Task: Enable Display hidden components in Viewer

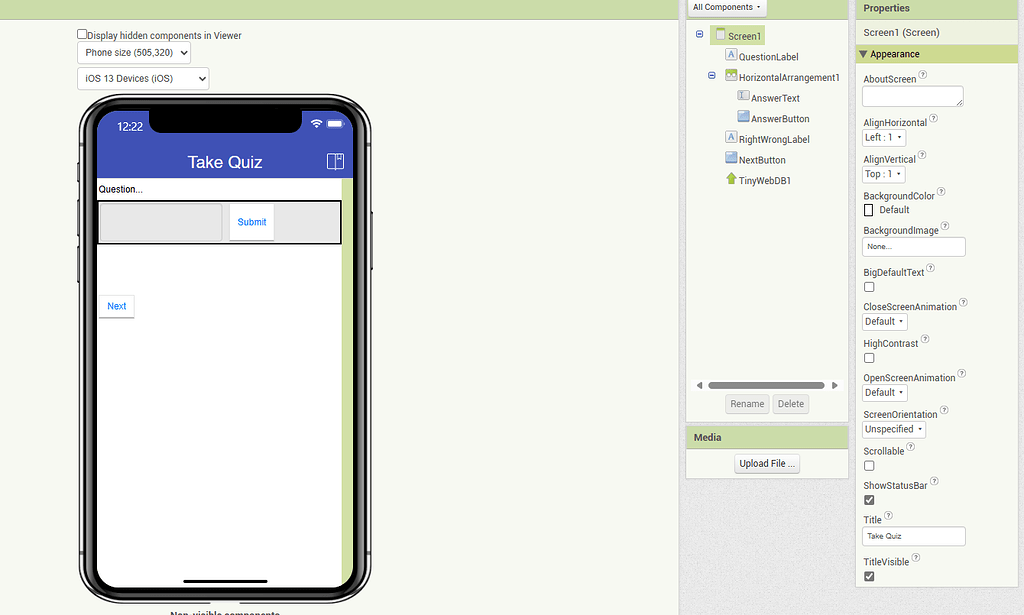Action: (x=81, y=33)
